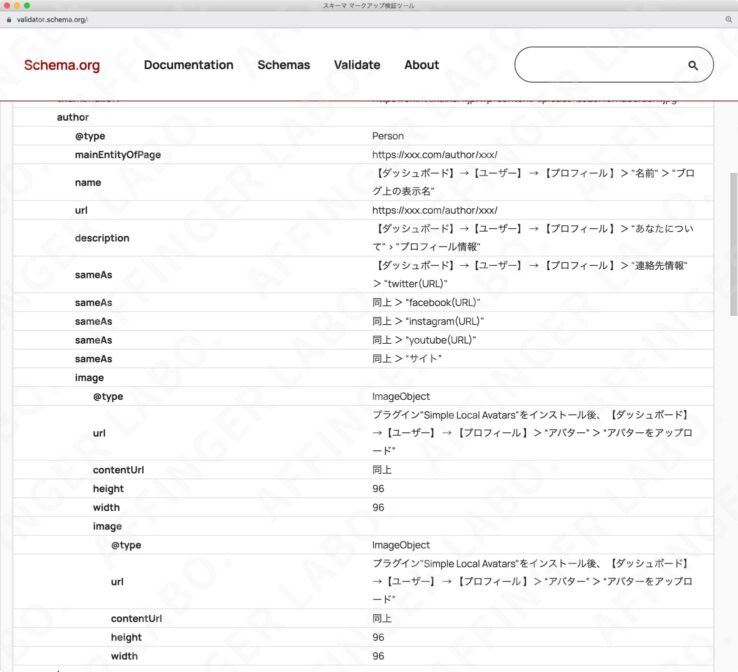Click the last 'width' property label
The image size is (738, 672).
[124, 656]
